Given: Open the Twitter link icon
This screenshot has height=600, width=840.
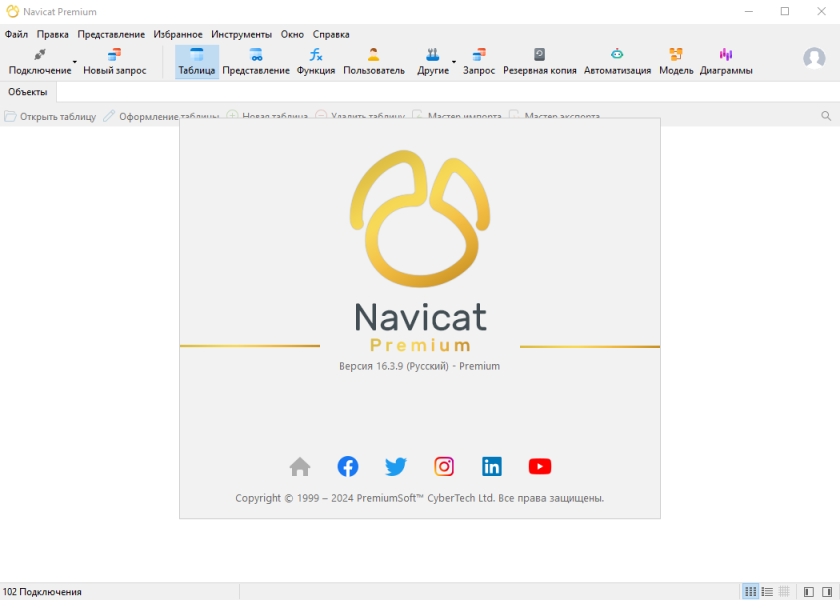Looking at the screenshot, I should (396, 467).
